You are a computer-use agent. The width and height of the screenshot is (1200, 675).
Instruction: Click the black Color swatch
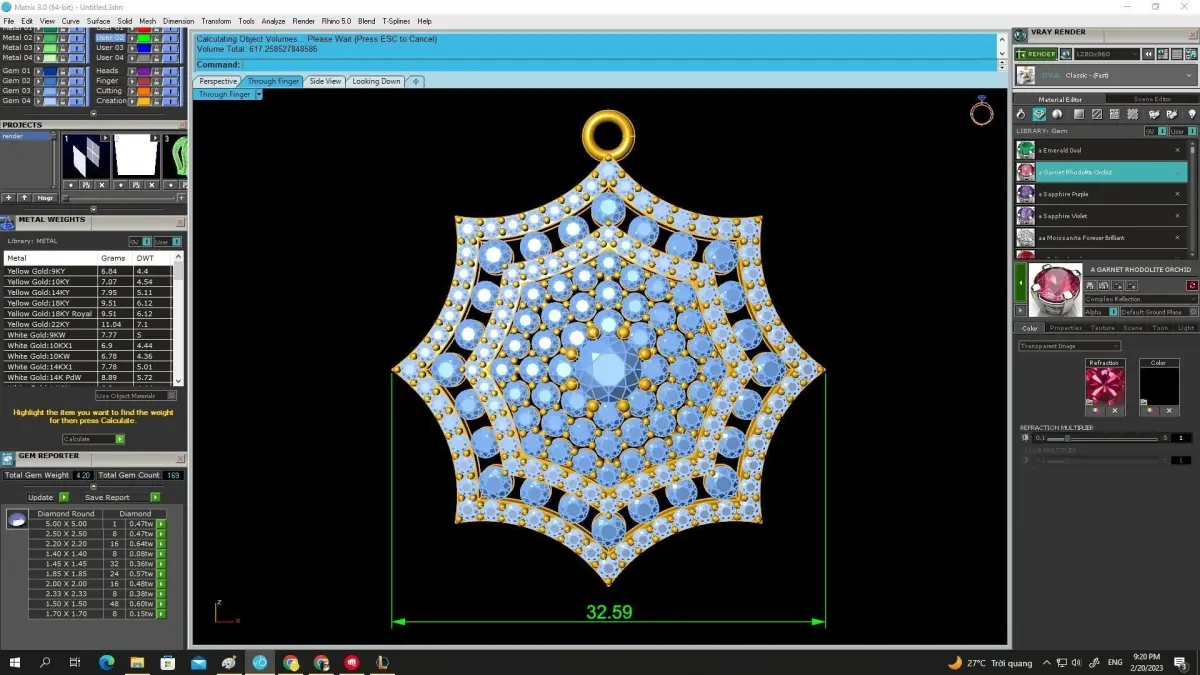1158,384
